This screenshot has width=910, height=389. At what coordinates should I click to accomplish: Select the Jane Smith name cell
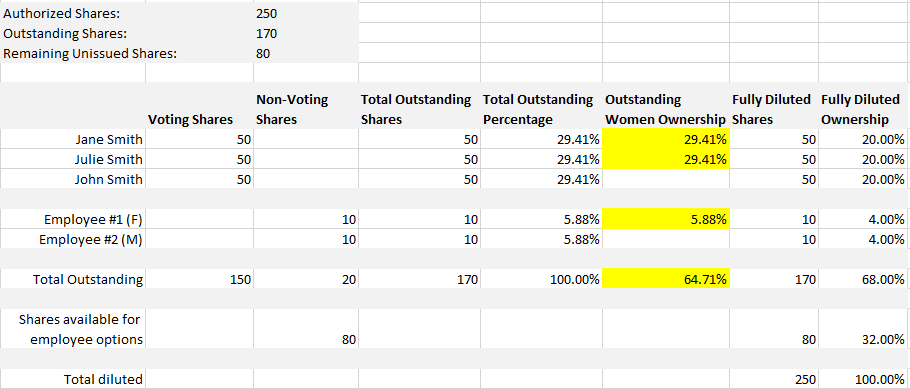tap(73, 139)
